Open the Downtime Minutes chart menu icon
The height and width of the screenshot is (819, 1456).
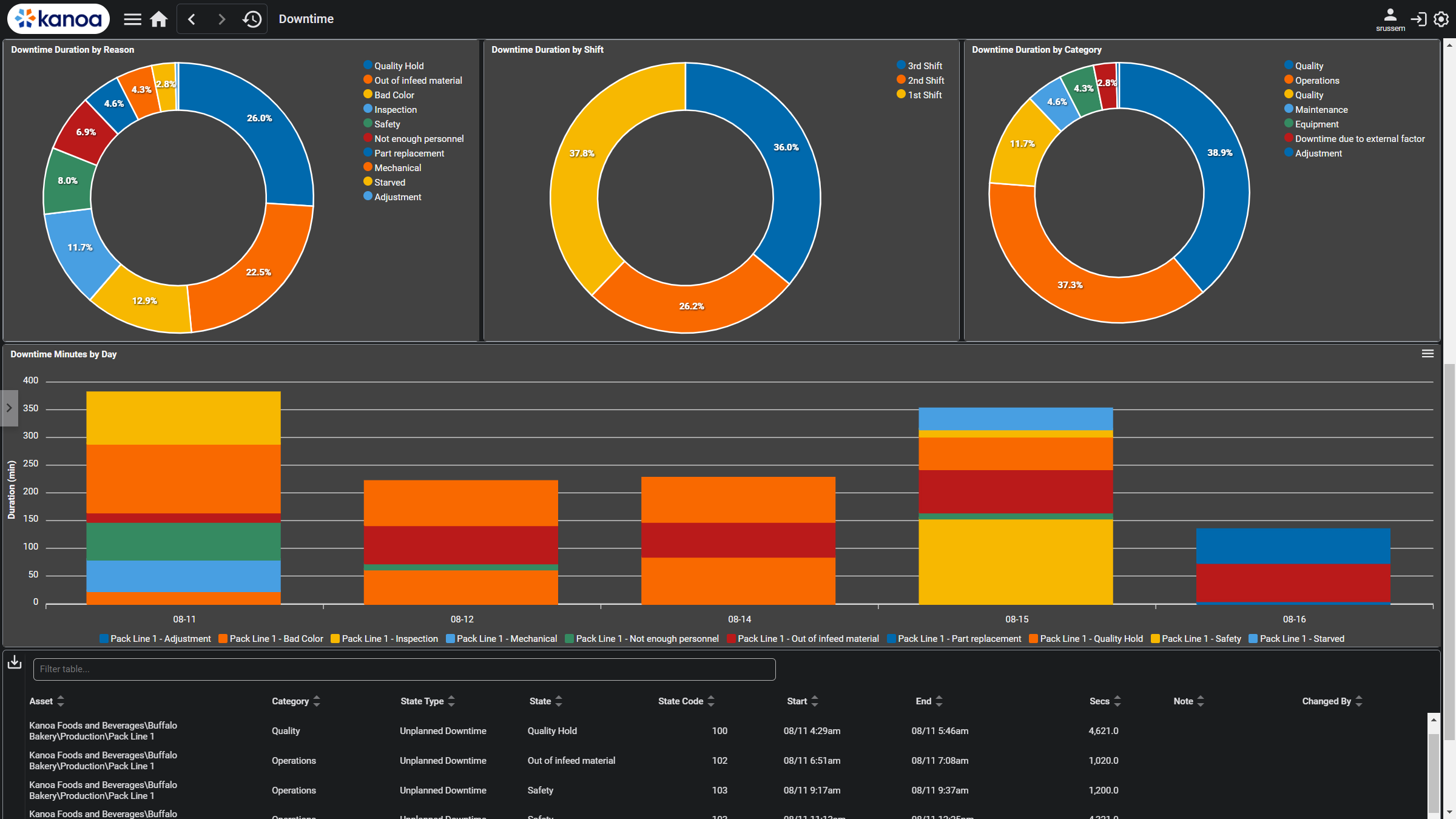1427,354
